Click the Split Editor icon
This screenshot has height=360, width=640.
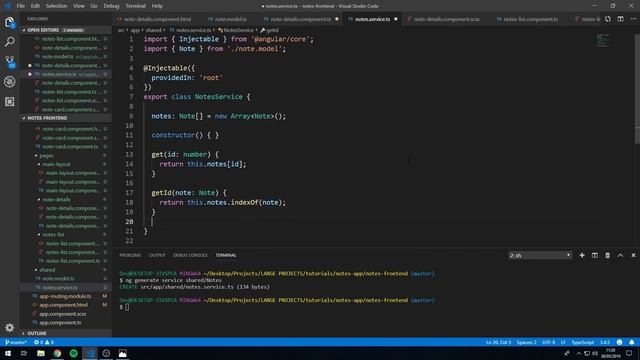620,19
